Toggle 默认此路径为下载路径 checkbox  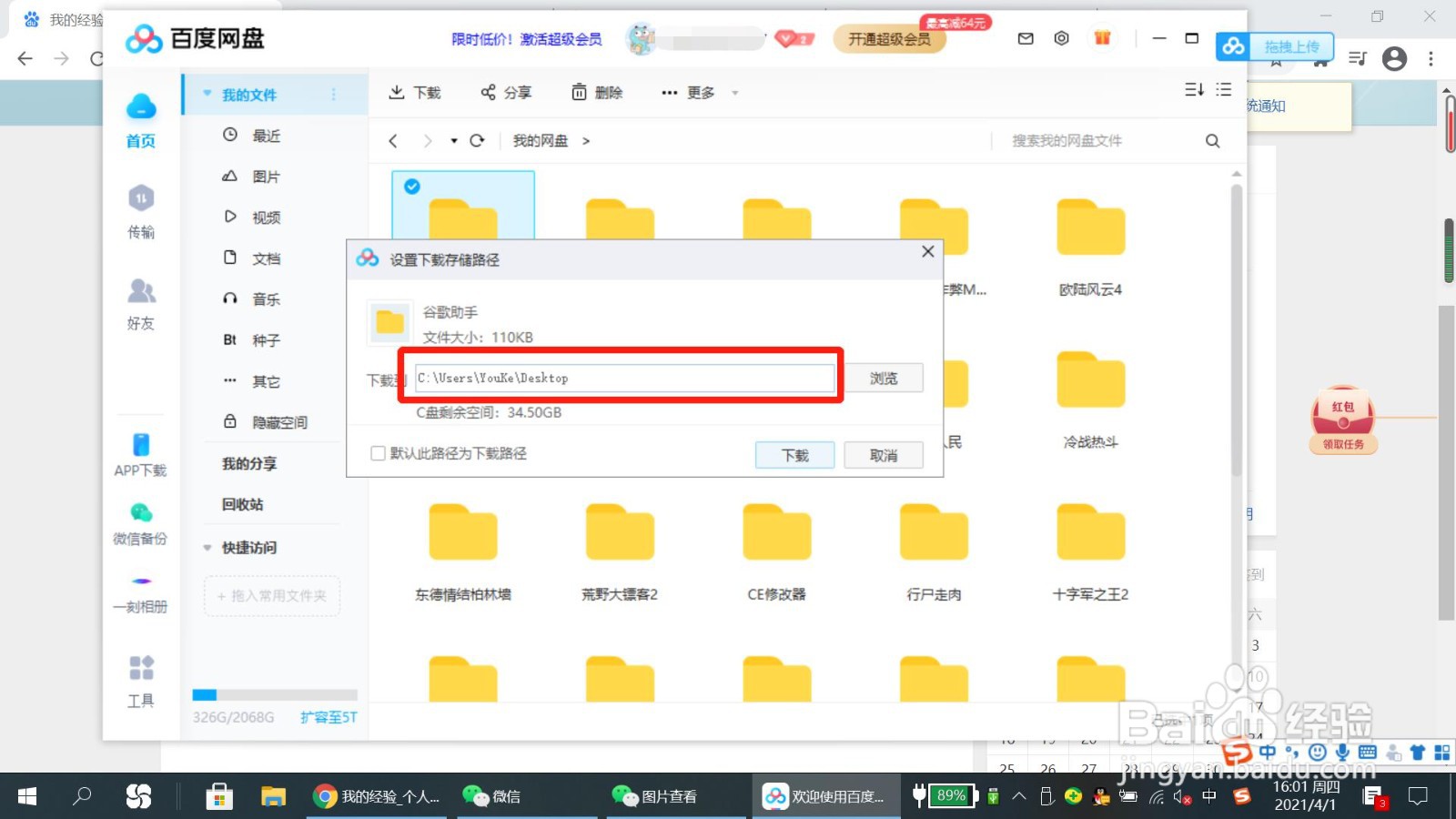coord(378,453)
